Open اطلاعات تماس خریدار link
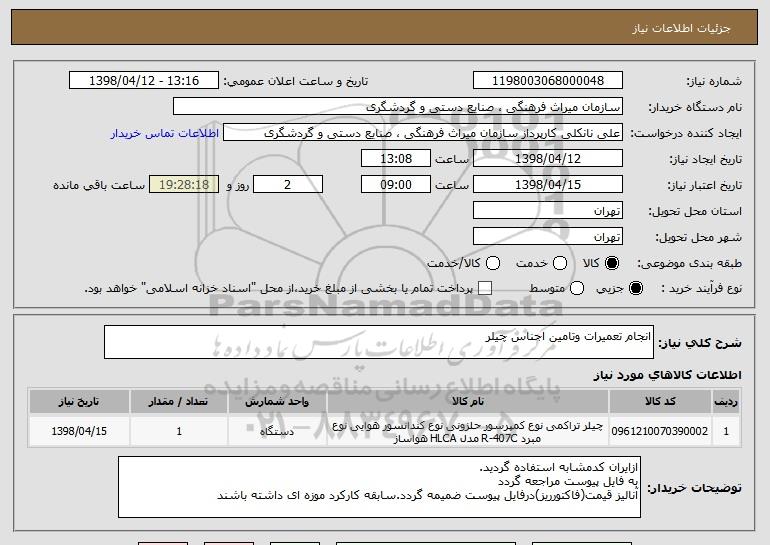 (x=165, y=133)
